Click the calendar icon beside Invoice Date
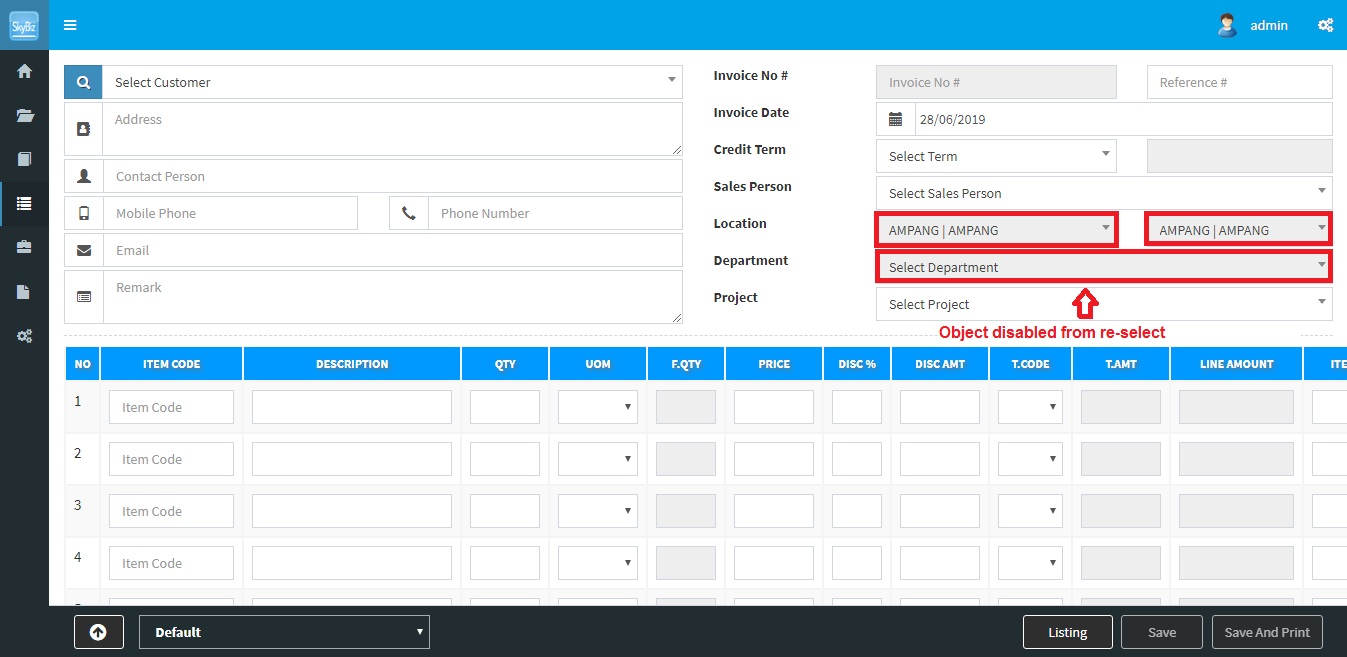This screenshot has width=1347, height=657. point(896,119)
